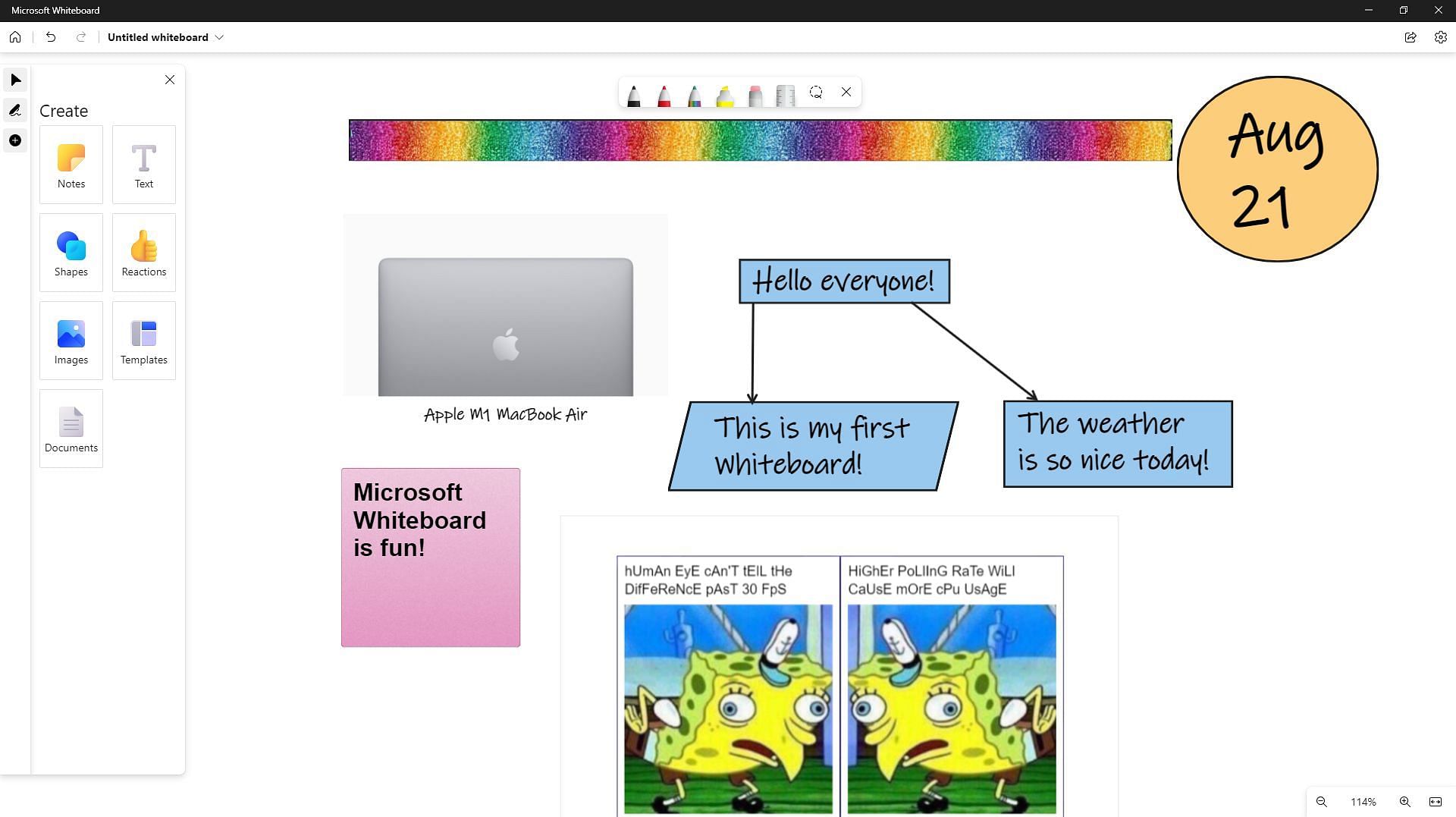
Task: Select the pink sticky note
Action: [431, 558]
